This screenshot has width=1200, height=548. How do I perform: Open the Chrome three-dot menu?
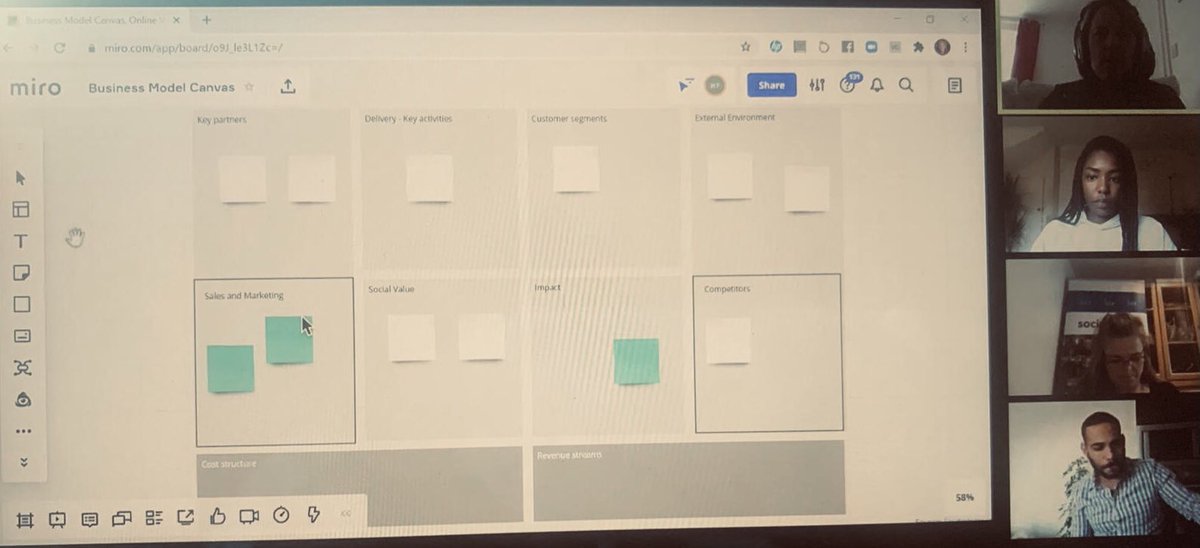click(x=965, y=46)
